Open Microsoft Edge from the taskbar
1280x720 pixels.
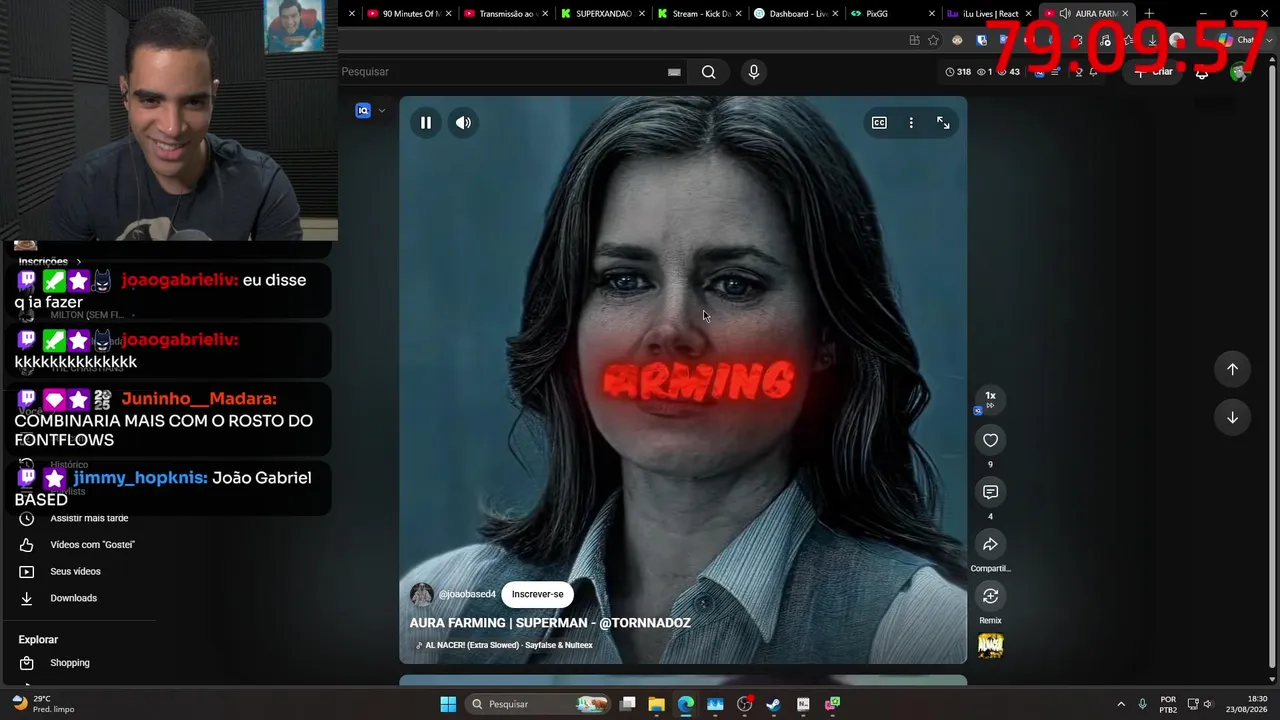point(686,704)
